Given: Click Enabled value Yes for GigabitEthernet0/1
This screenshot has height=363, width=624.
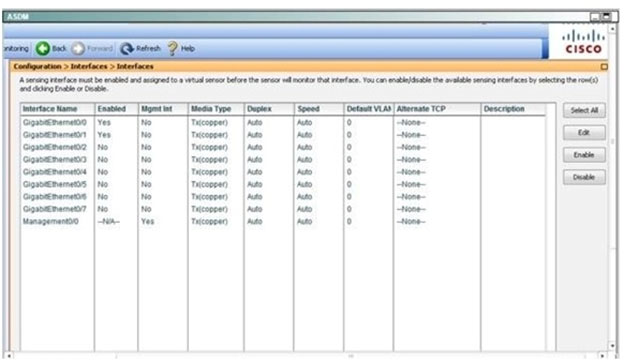Looking at the screenshot, I should click(104, 135).
